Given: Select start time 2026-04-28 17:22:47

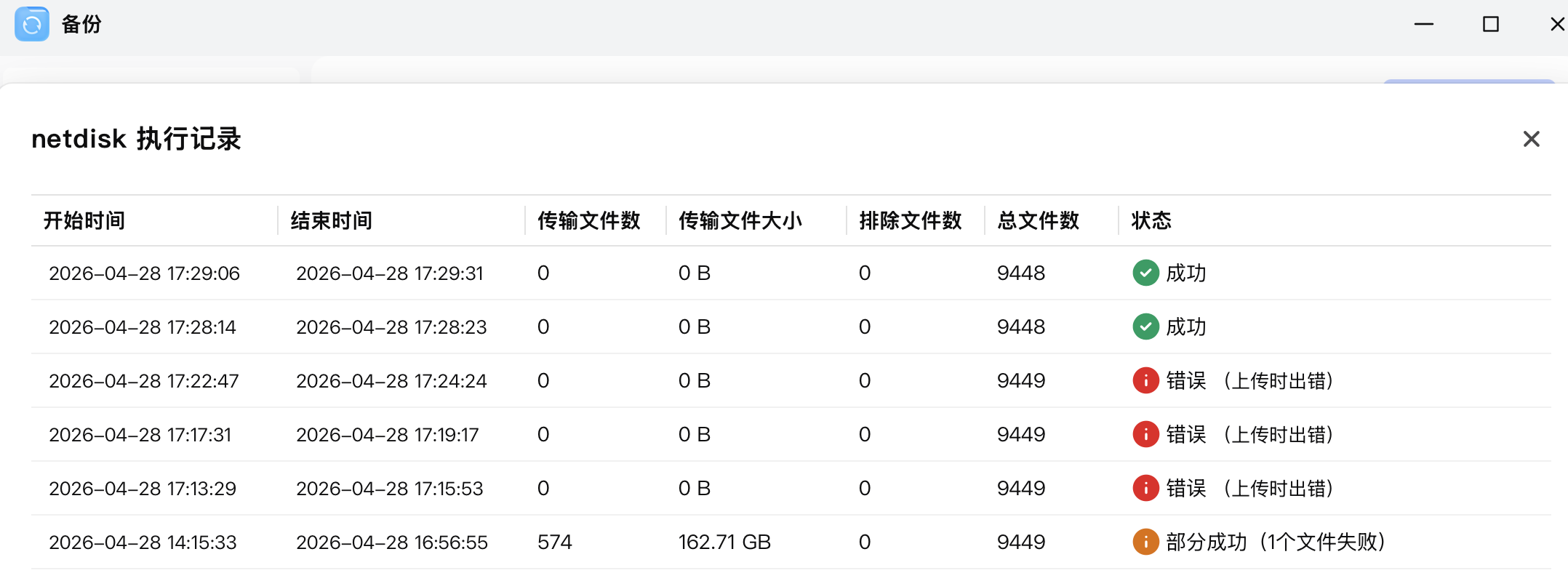Looking at the screenshot, I should click(144, 381).
